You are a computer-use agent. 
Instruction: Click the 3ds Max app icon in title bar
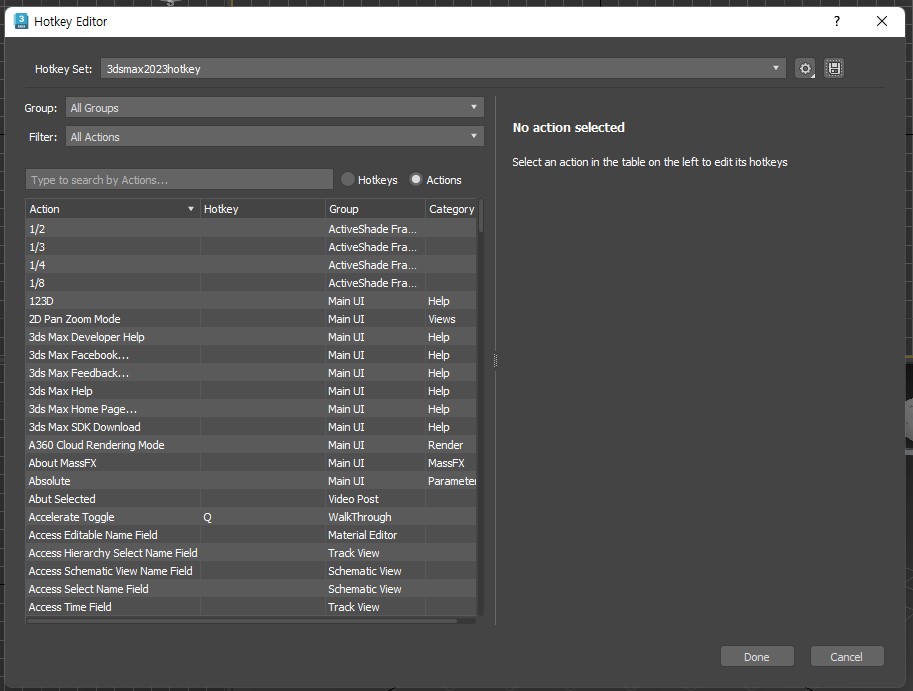pos(21,22)
